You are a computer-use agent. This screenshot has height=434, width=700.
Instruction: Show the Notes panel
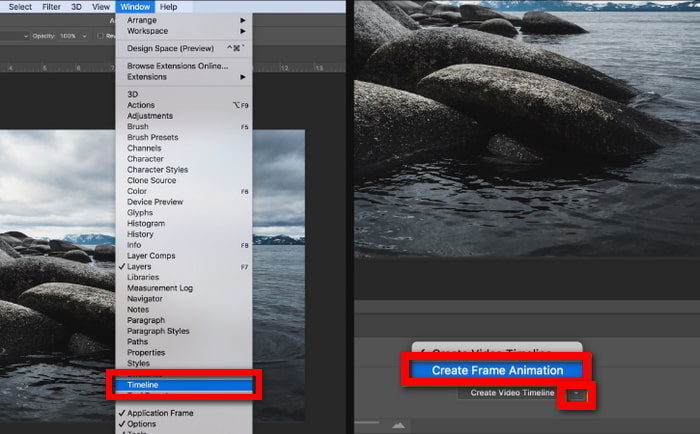coord(184,309)
